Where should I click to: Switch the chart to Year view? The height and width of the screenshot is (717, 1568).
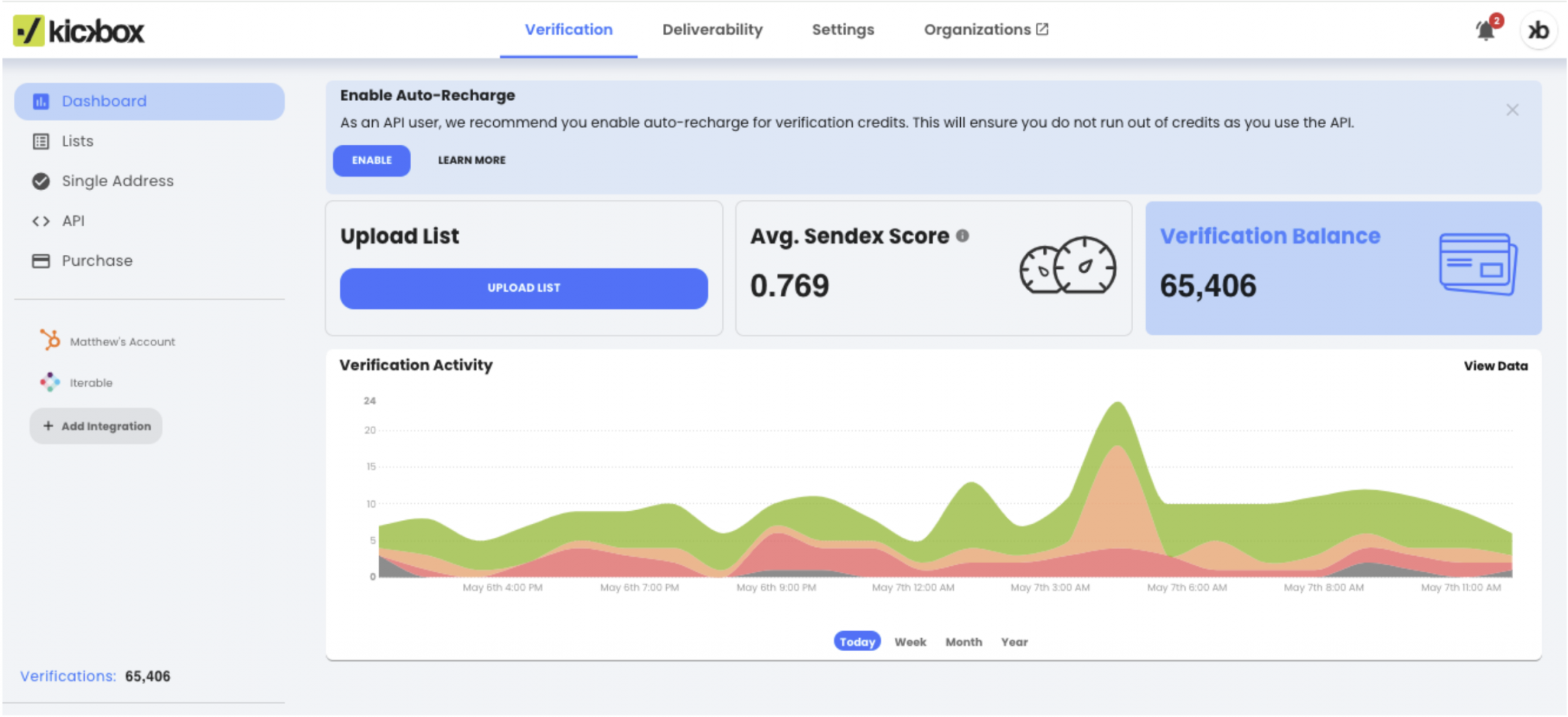[1014, 641]
